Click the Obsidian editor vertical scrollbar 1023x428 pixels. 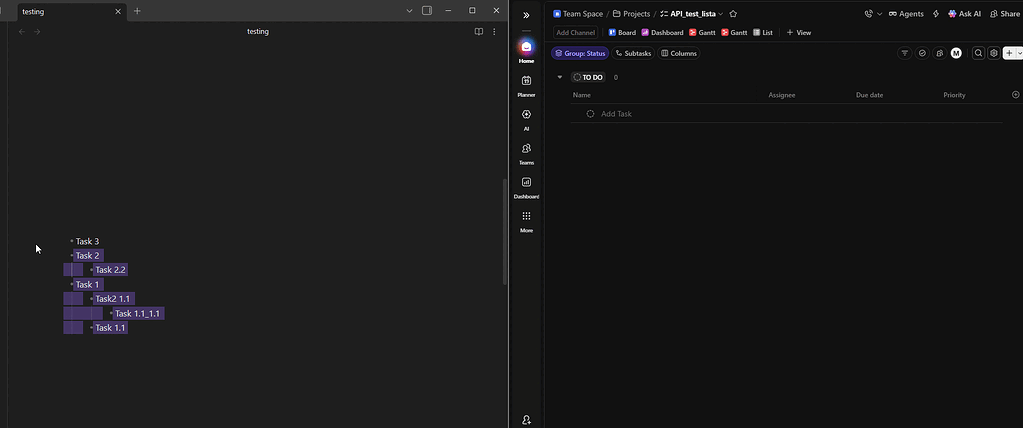click(504, 230)
